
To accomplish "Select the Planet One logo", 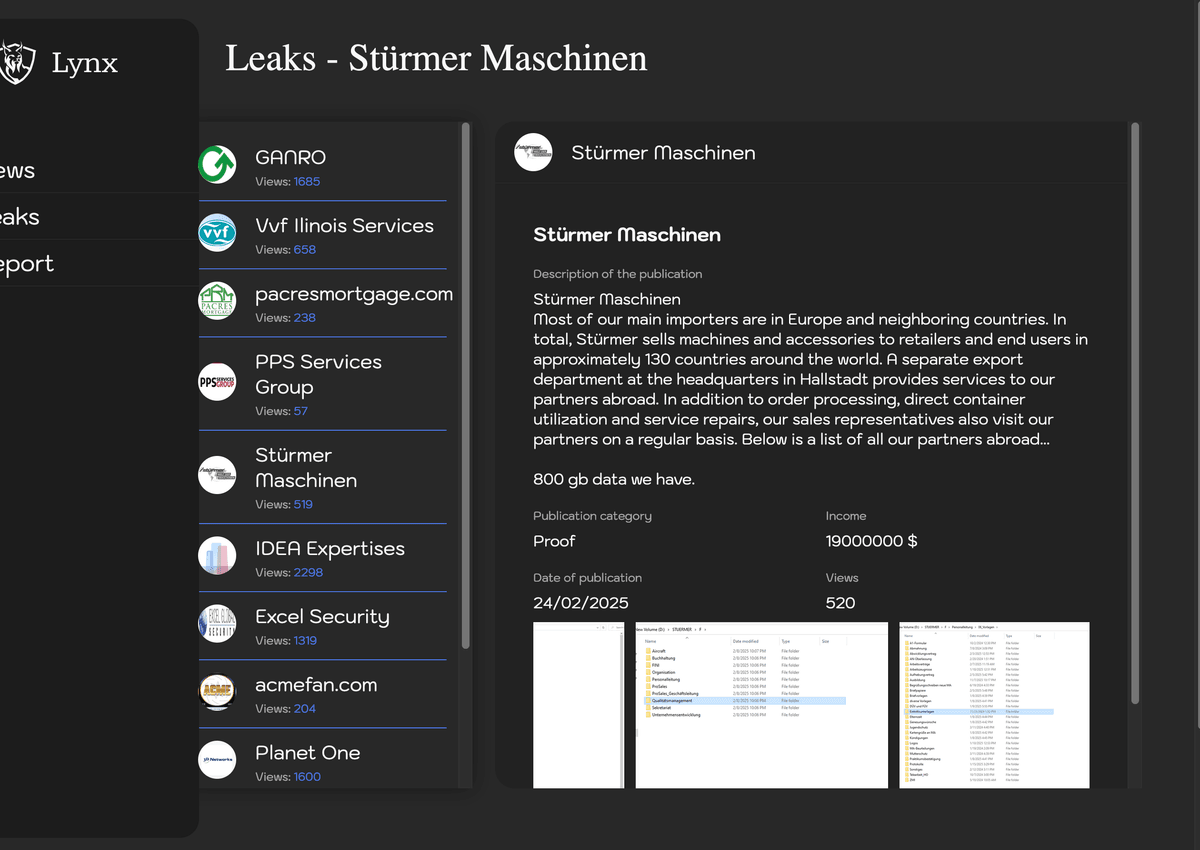I will click(x=217, y=760).
